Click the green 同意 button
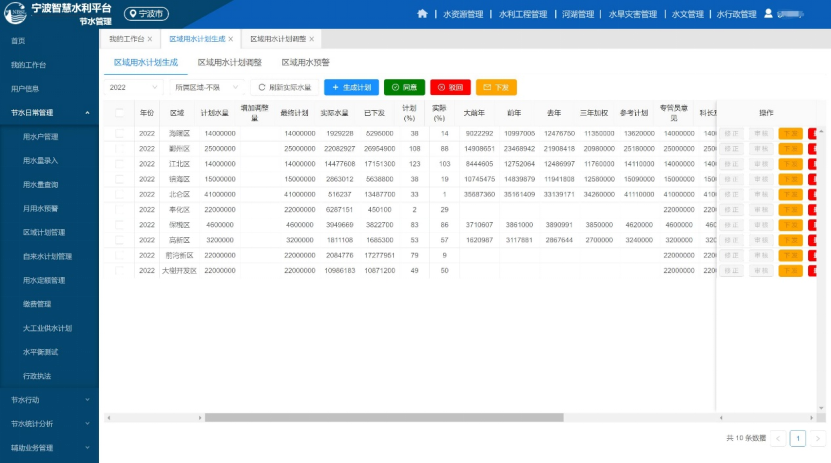This screenshot has height=463, width=831. coord(404,87)
